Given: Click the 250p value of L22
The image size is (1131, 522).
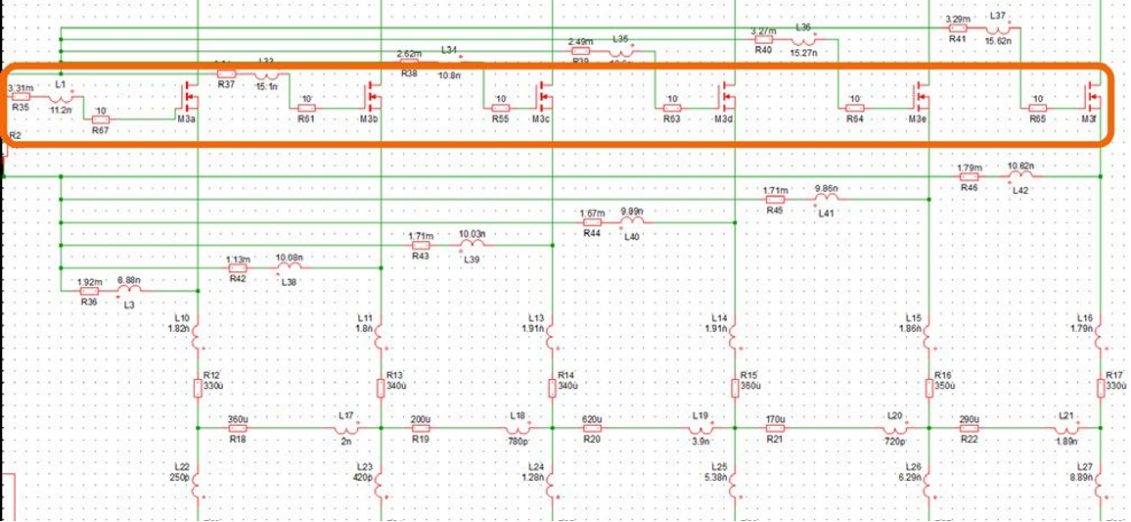Looking at the screenshot, I should tap(180, 477).
